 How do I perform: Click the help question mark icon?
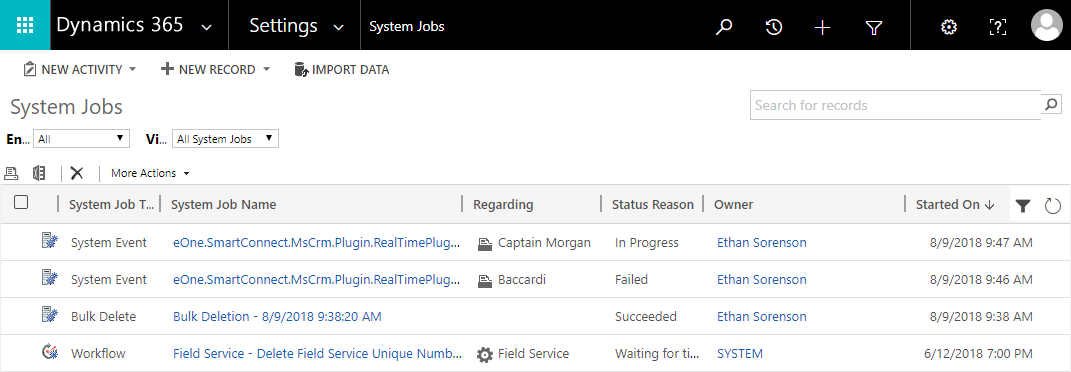pos(997,27)
